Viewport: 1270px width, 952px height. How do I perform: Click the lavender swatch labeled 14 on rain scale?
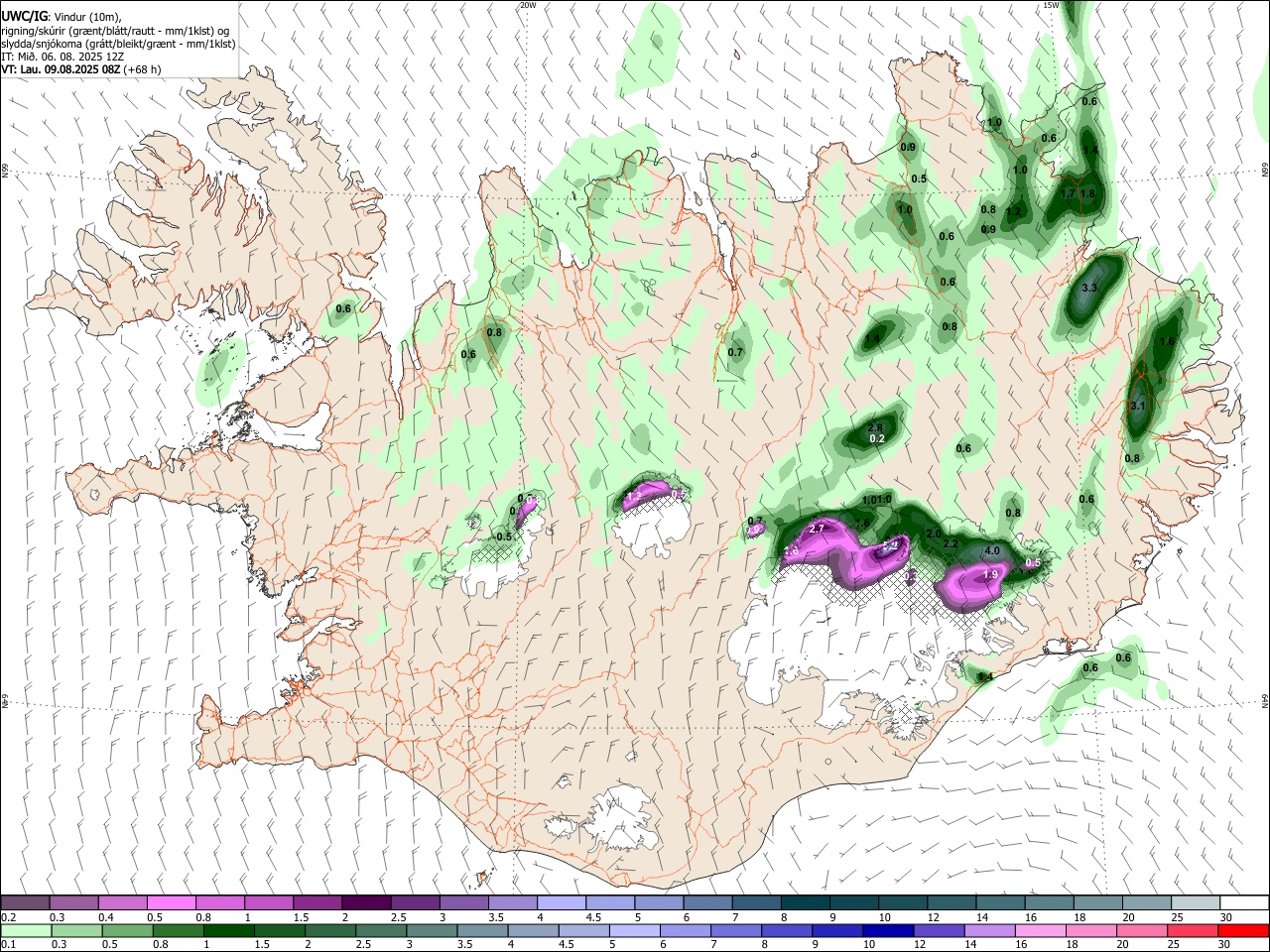point(989,931)
